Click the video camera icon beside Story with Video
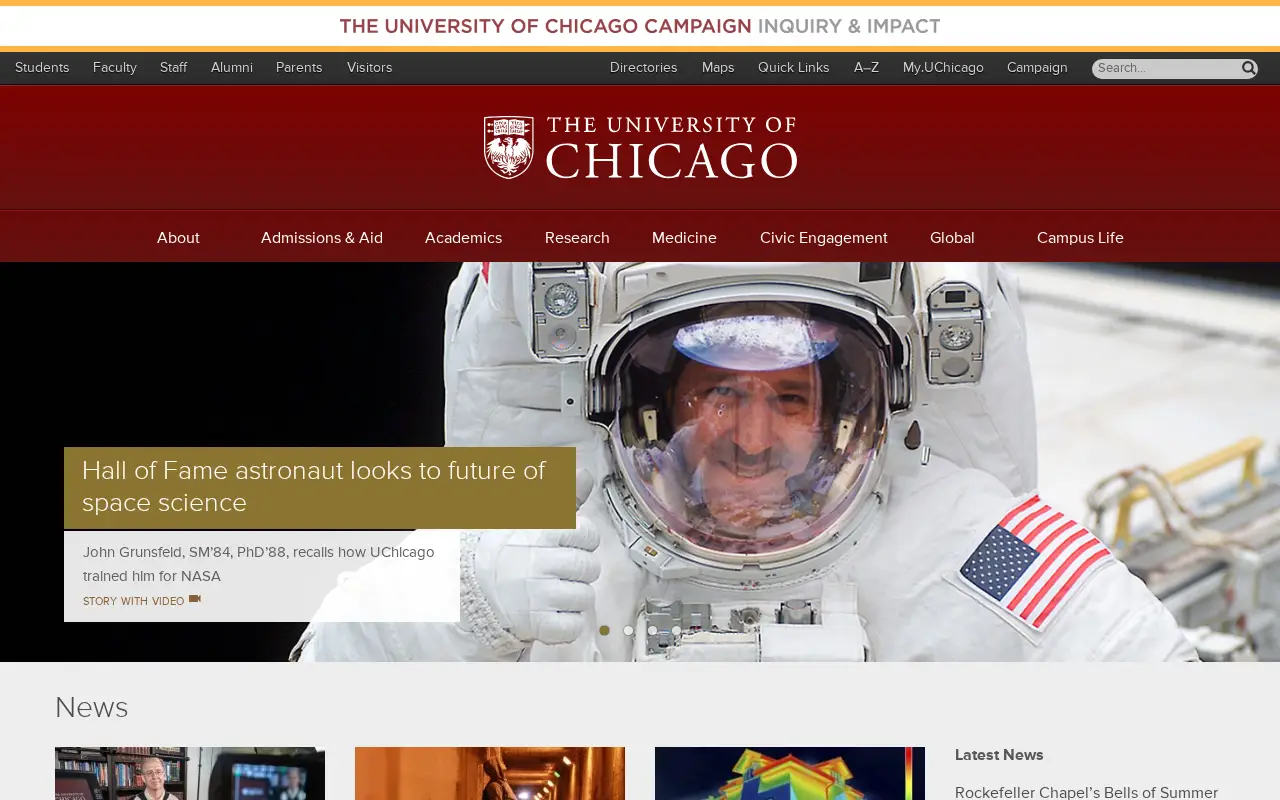The image size is (1280, 800). [x=195, y=599]
